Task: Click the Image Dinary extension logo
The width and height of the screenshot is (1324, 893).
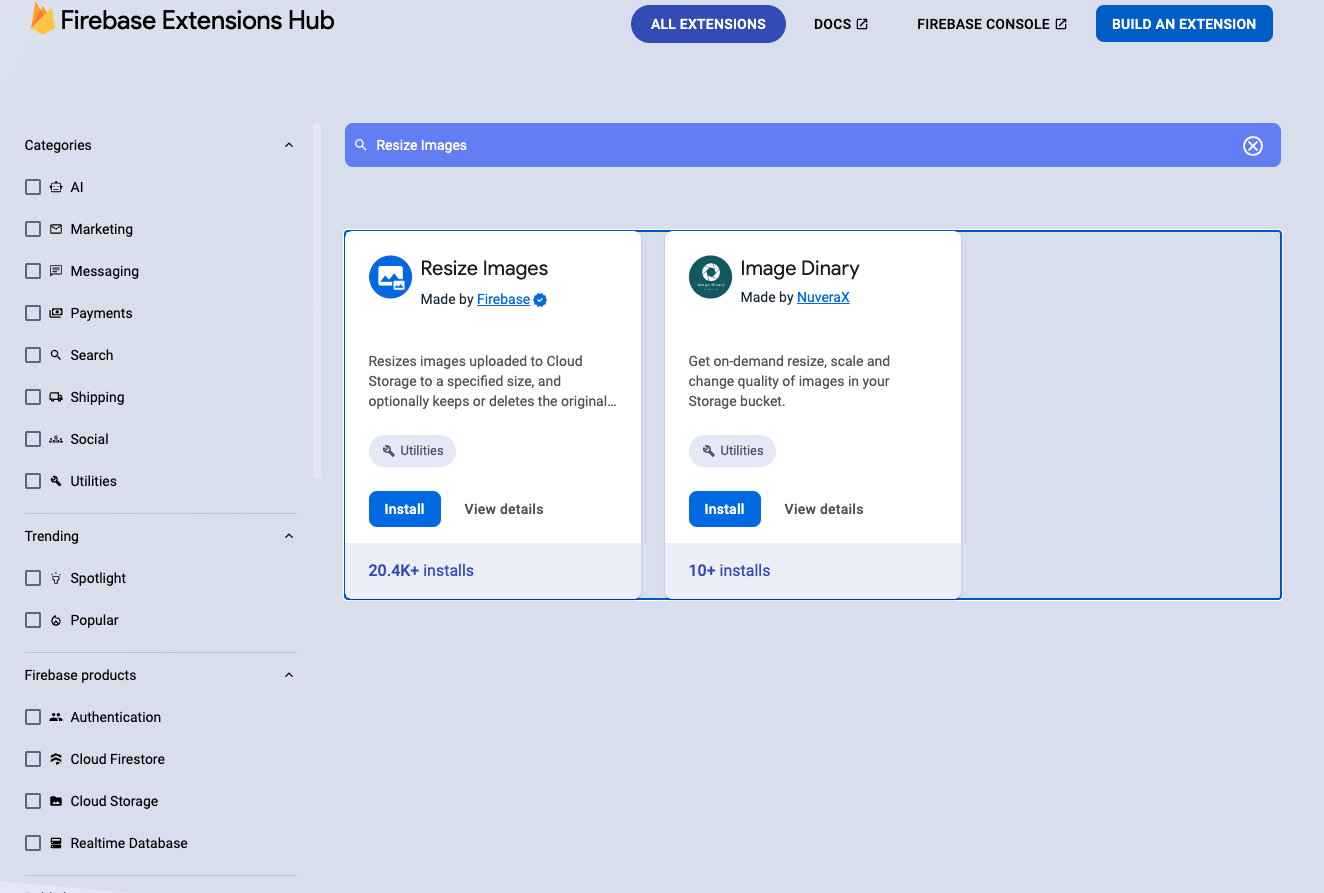Action: (710, 277)
